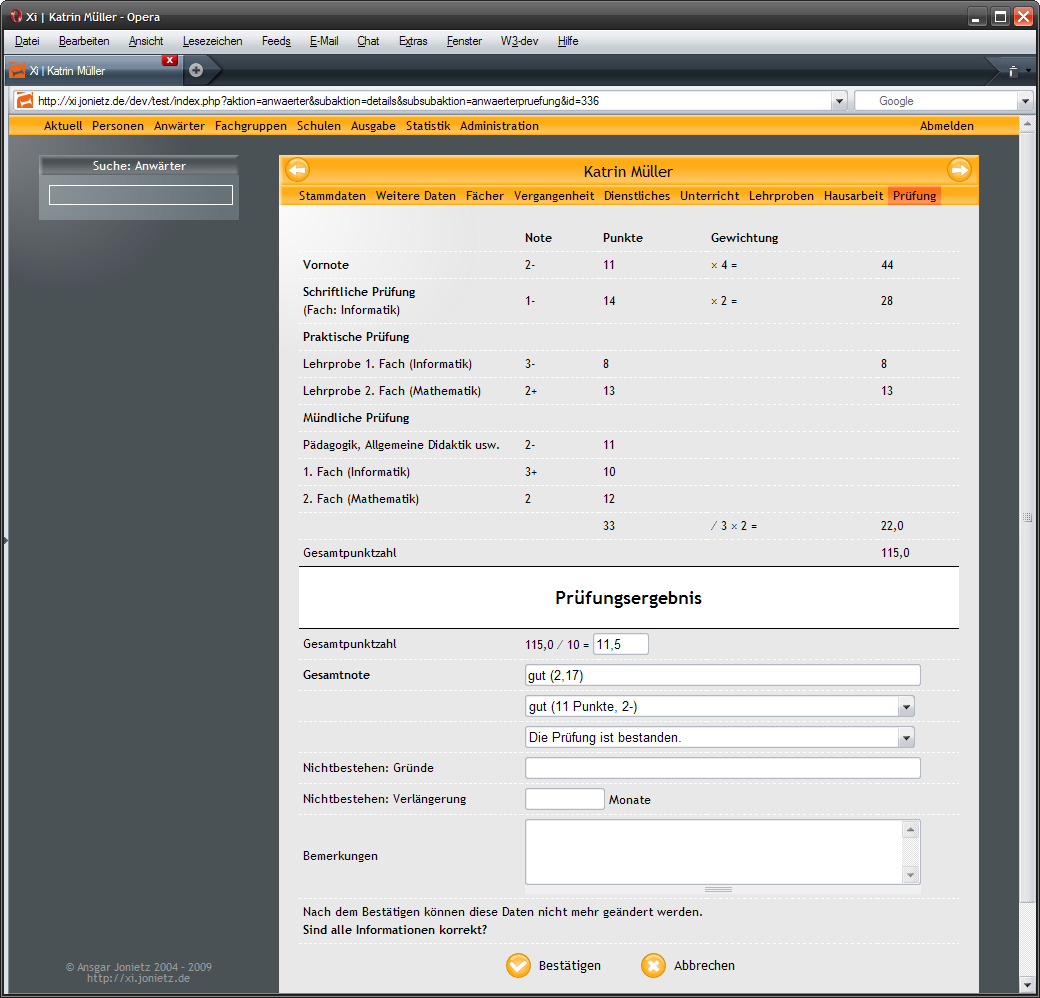Open the closed tabs trash icon
Viewport: 1040px width, 998px height.
point(1013,71)
